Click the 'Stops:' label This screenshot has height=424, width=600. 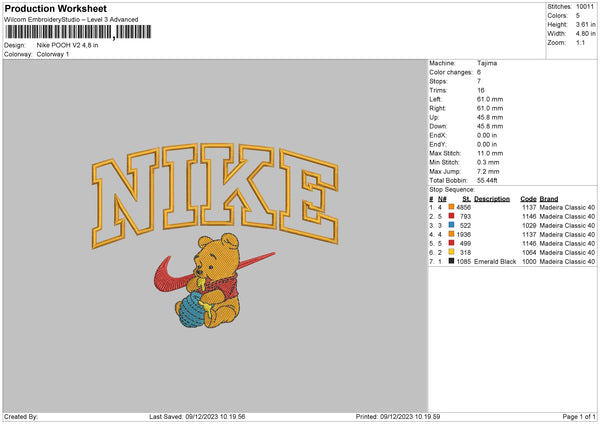click(x=438, y=81)
